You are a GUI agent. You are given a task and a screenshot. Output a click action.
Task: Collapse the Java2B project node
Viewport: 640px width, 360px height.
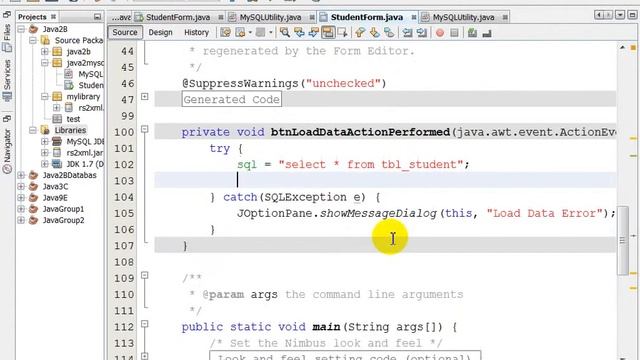pyautogui.click(x=21, y=29)
